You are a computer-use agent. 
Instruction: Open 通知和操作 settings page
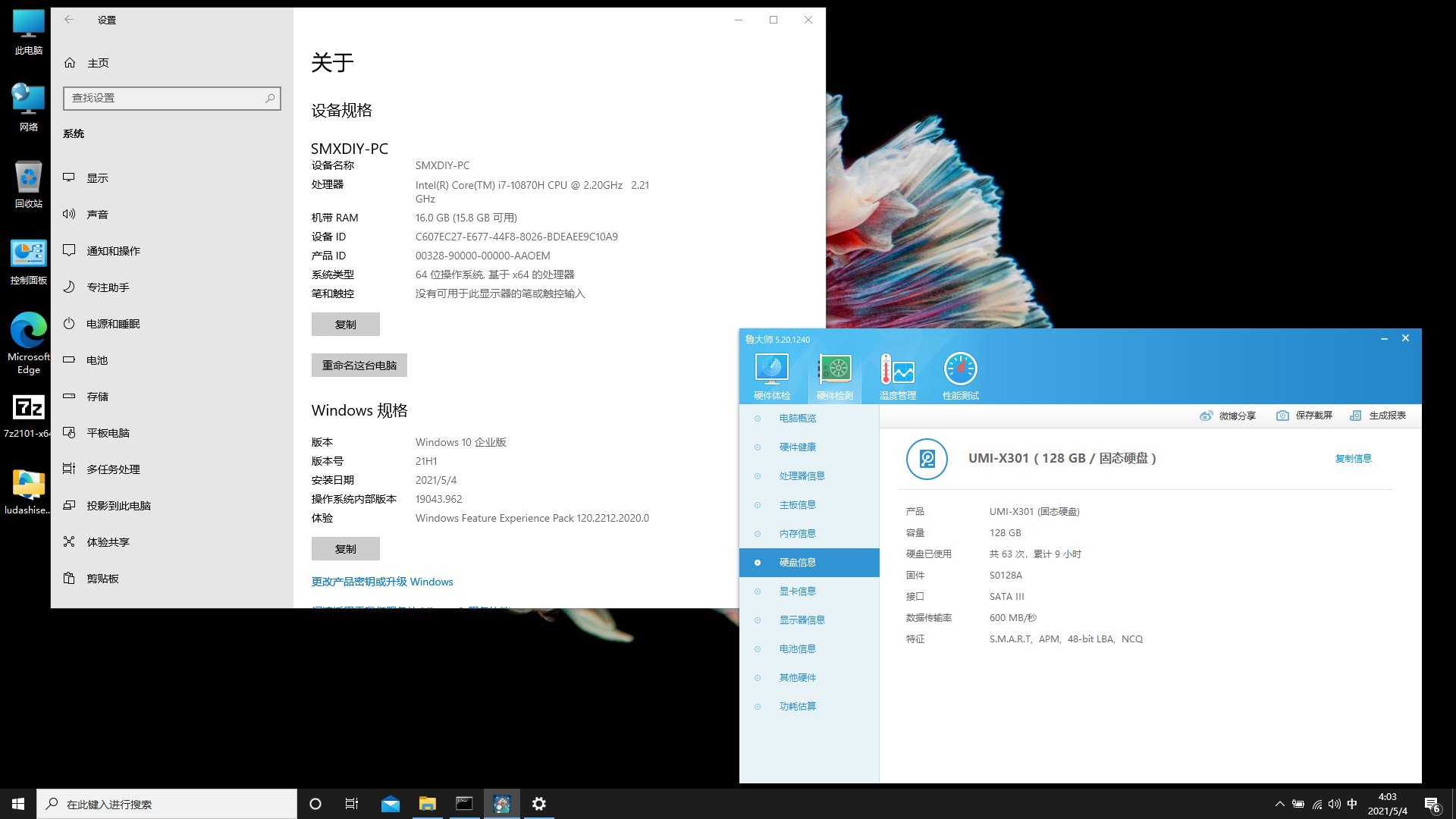click(172, 251)
